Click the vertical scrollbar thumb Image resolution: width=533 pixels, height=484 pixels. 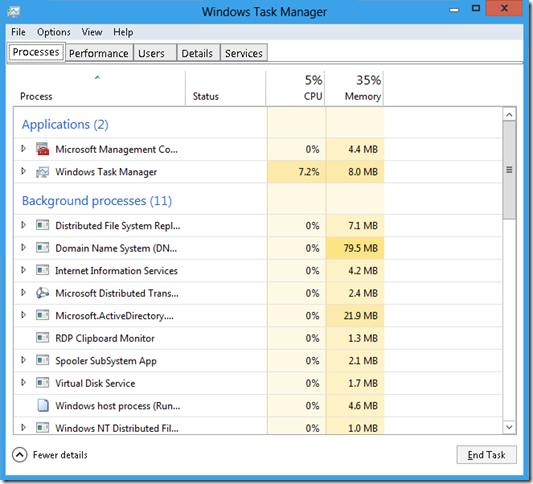[x=509, y=170]
